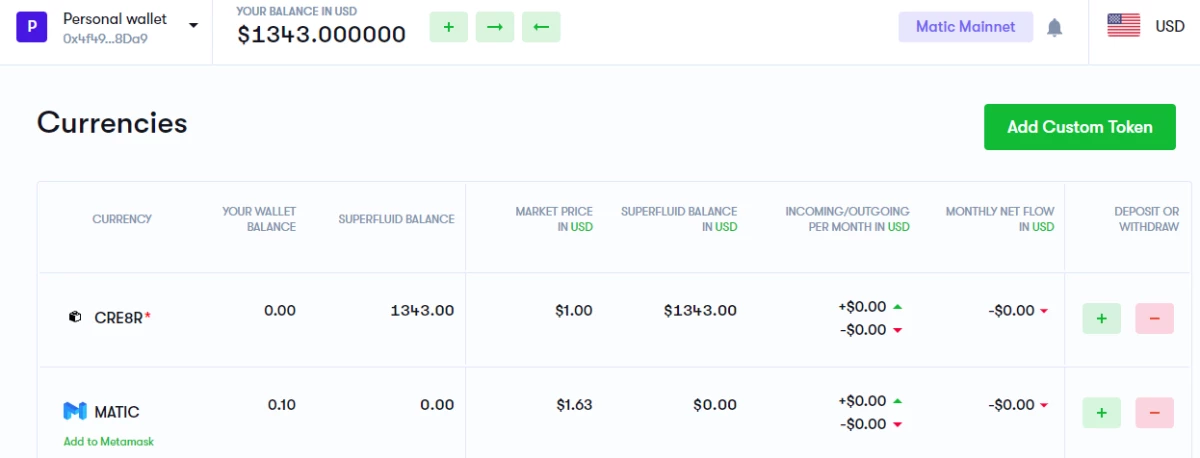Deposit MATIC using the green plus button
1200x458 pixels.
click(x=1101, y=412)
